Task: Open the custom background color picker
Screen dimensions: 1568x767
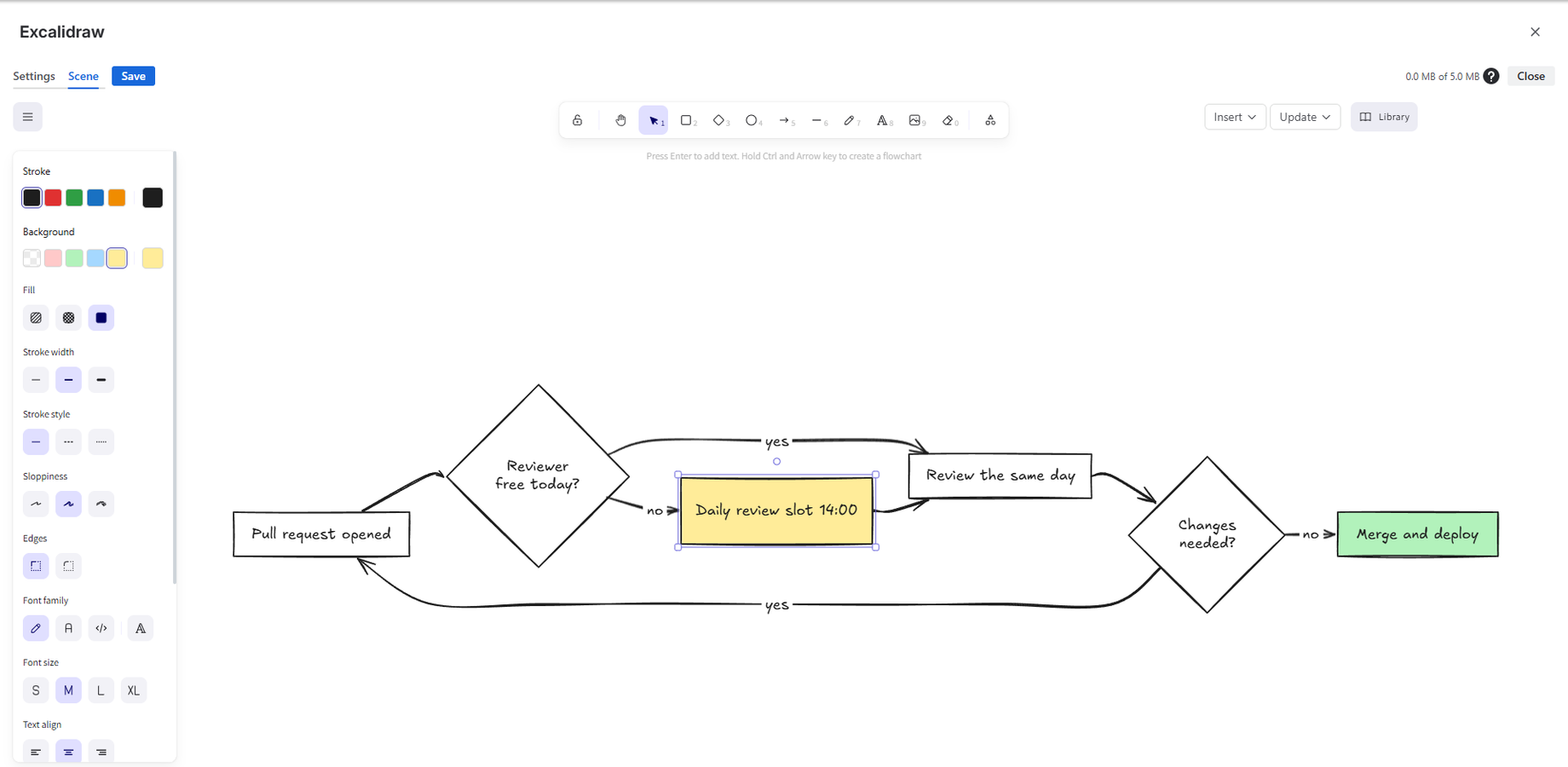Action: [153, 258]
